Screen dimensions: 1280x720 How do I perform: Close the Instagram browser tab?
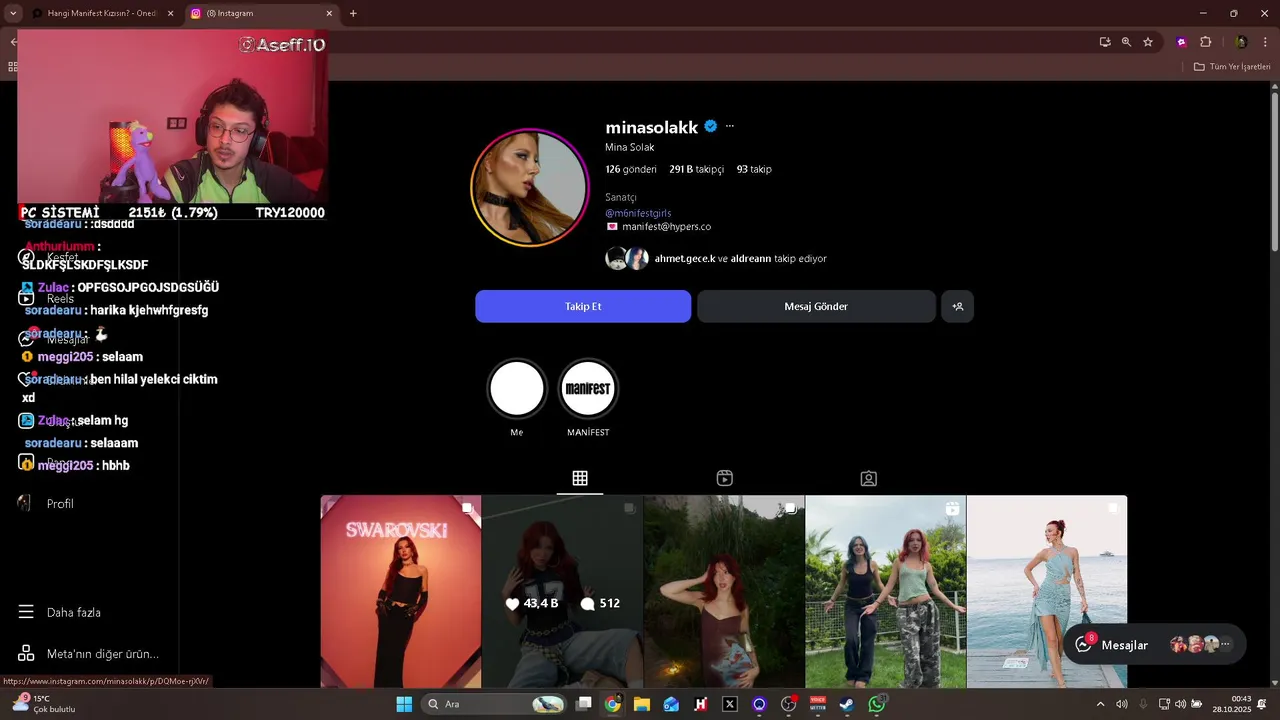coord(329,13)
